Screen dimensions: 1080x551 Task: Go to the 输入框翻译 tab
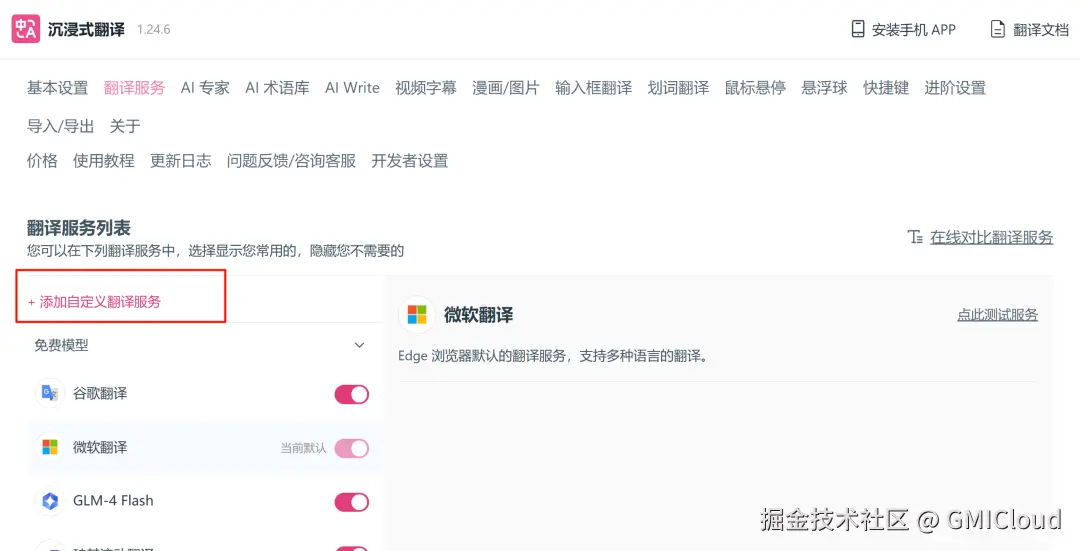(x=594, y=87)
